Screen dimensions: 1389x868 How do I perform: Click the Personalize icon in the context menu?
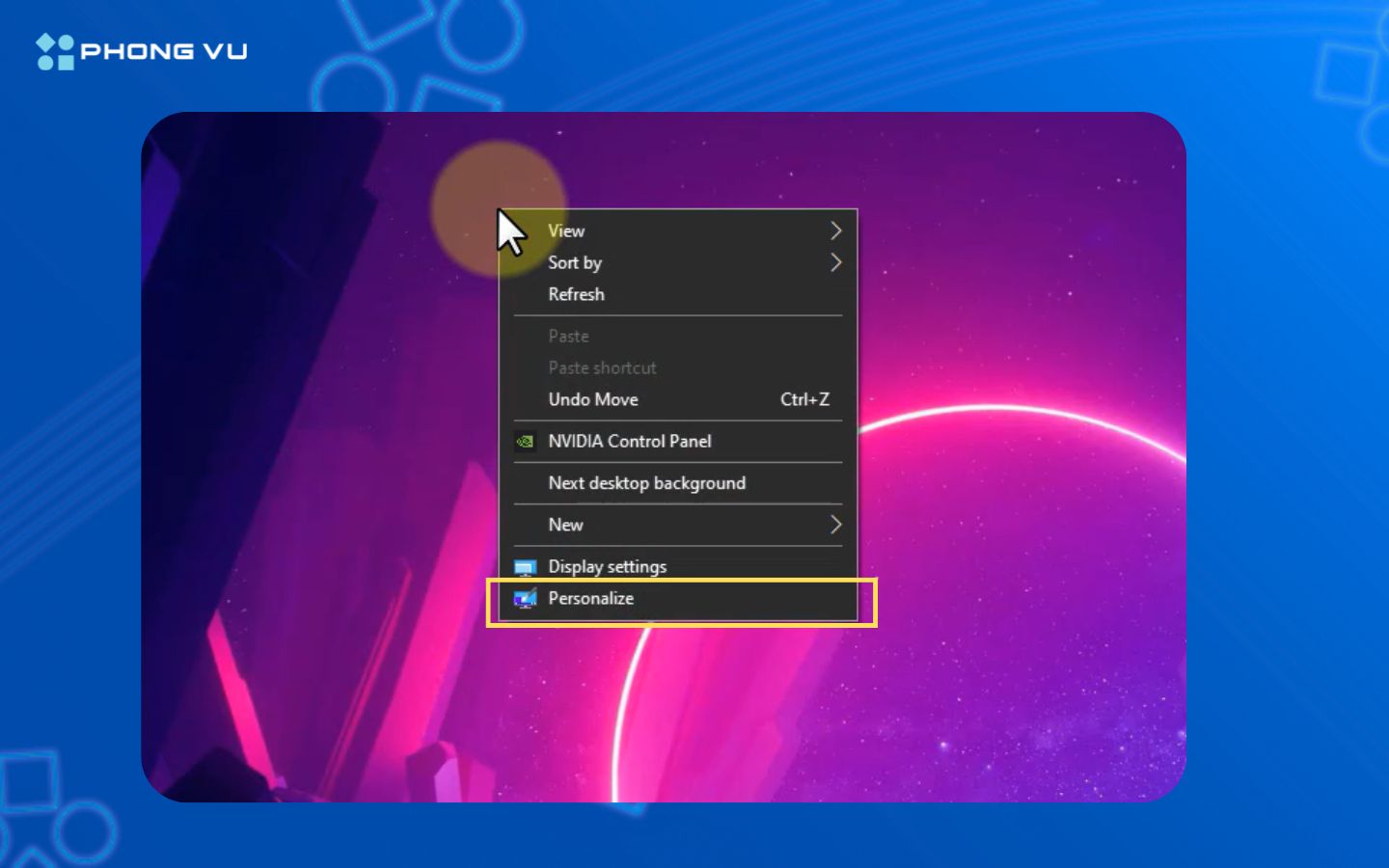pyautogui.click(x=525, y=599)
